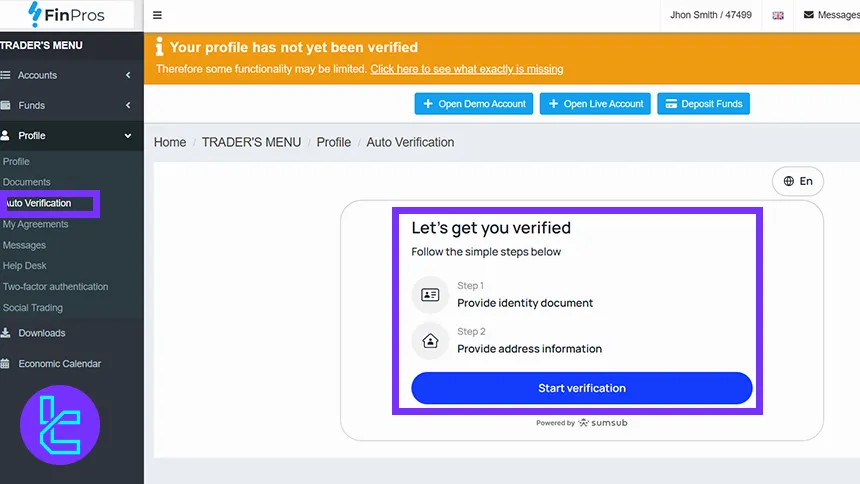Open the Profile submenu item
Screen dimensions: 860x484
click(16, 161)
